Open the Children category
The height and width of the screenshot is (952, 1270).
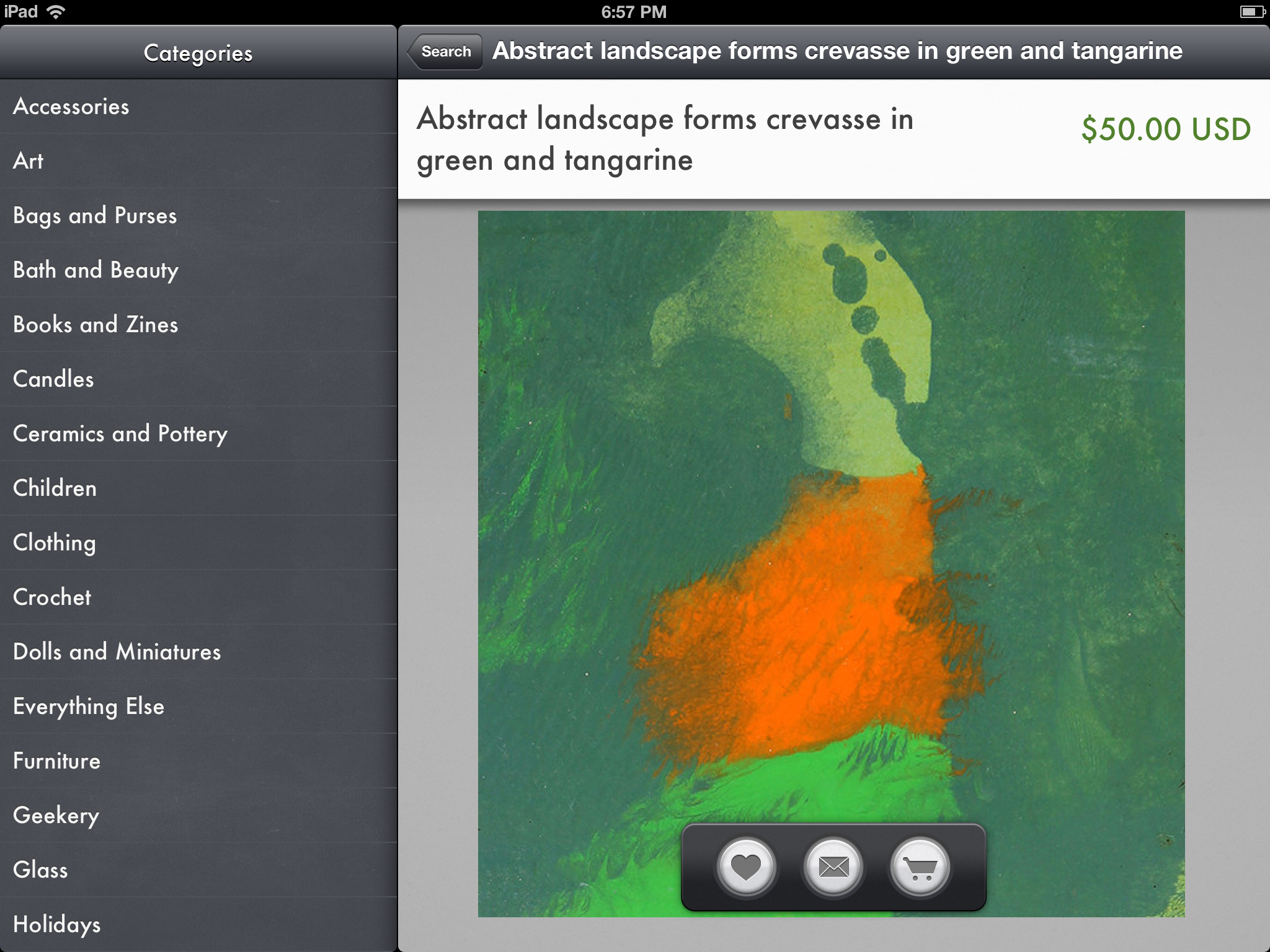click(198, 488)
